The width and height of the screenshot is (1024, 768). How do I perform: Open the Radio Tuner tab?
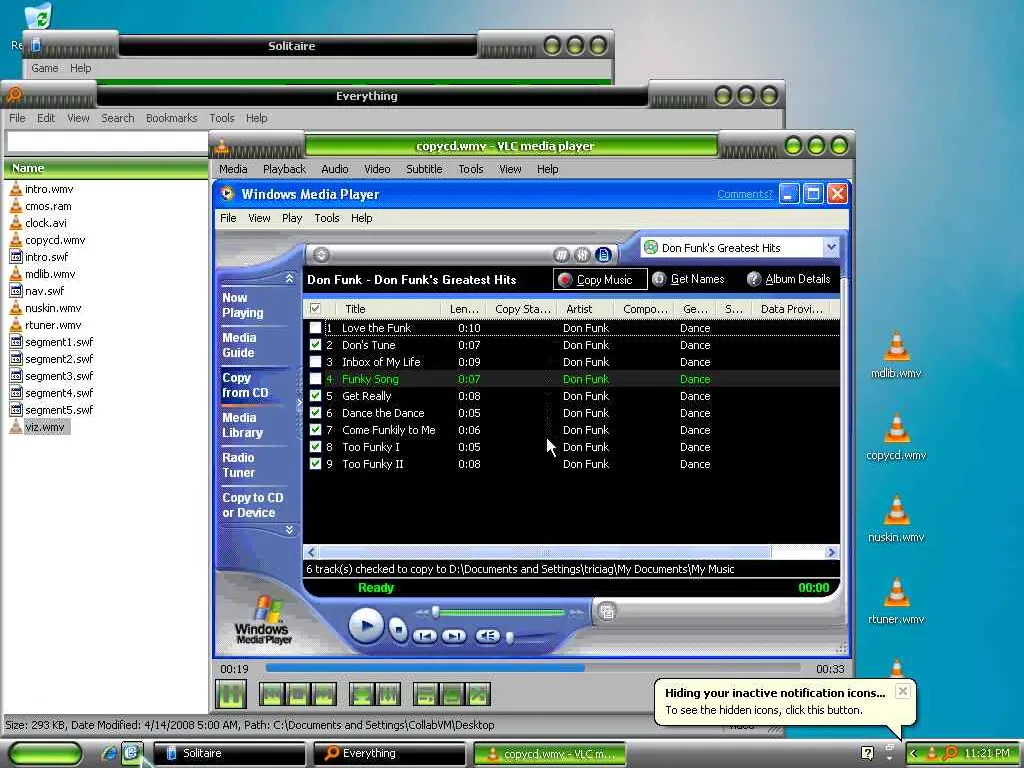pyautogui.click(x=238, y=465)
